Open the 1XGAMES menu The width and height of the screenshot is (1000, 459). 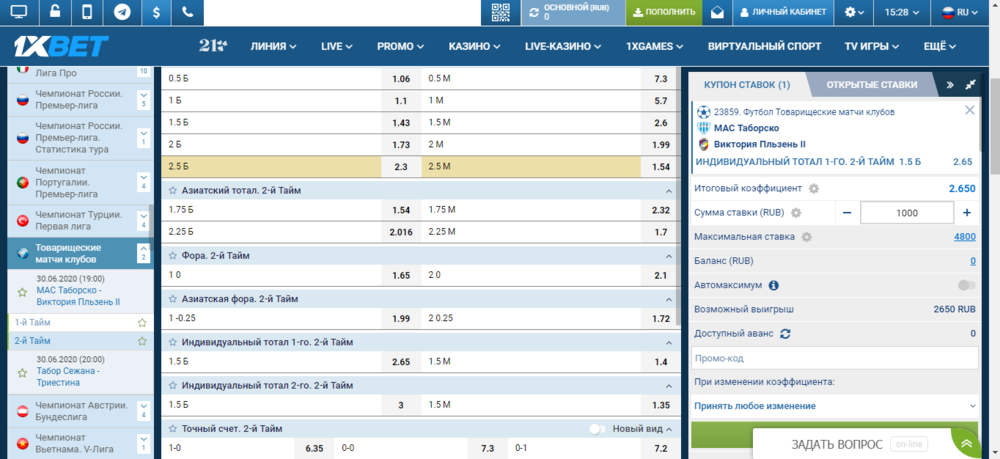[654, 47]
